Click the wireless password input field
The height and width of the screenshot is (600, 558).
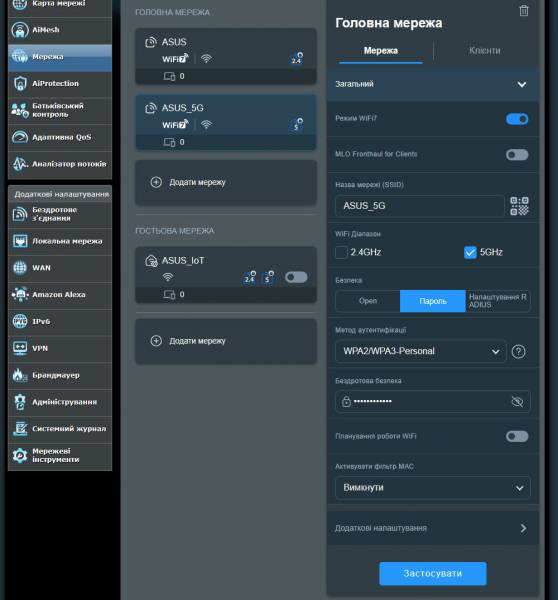click(x=433, y=401)
